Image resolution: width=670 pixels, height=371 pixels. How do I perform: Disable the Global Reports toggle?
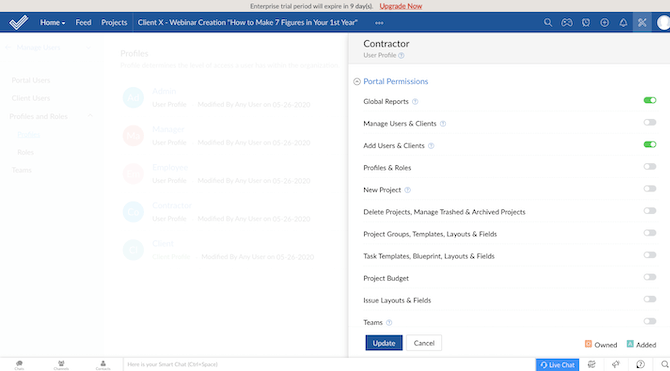tap(650, 100)
